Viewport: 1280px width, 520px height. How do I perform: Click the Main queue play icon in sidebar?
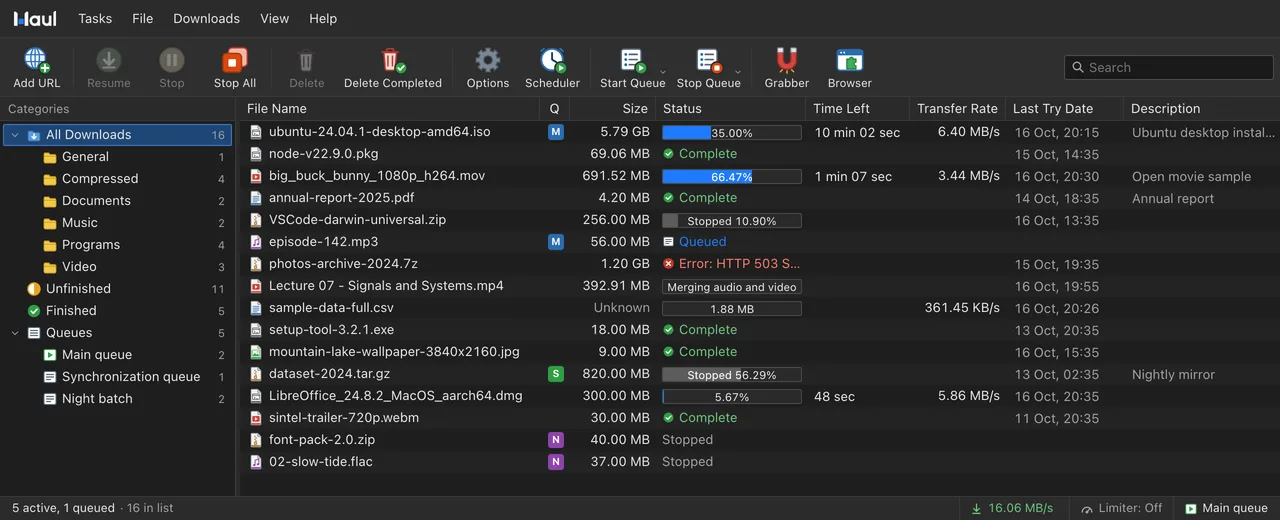pos(50,355)
